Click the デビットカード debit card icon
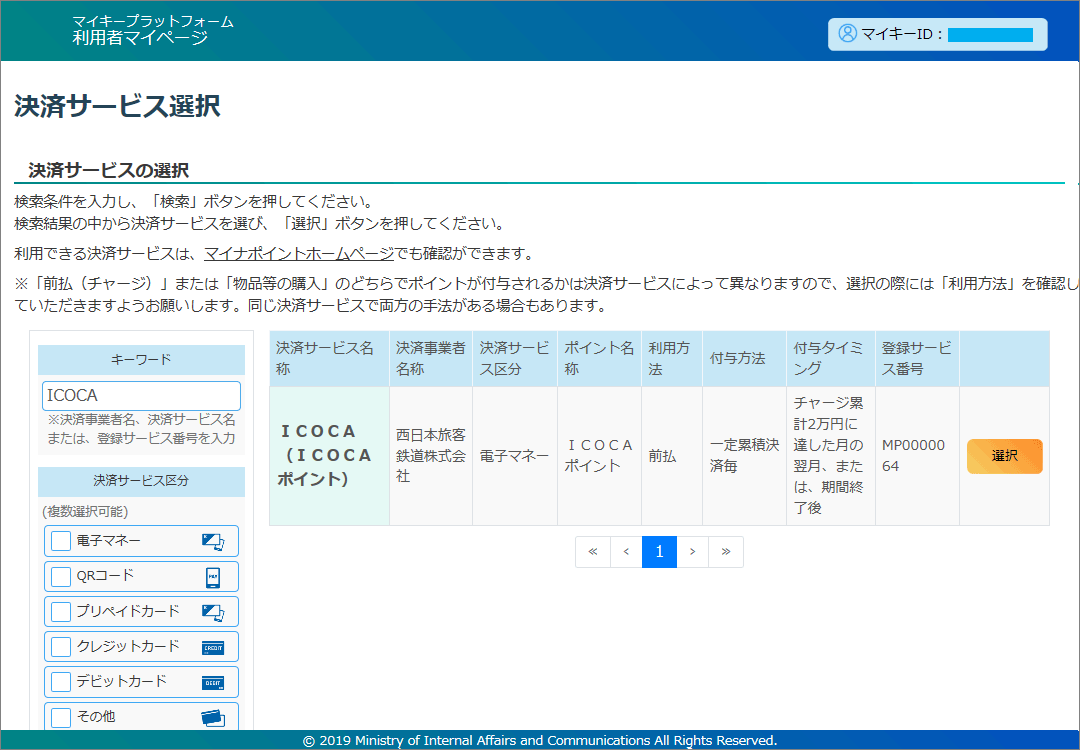The width and height of the screenshot is (1080, 750). tap(213, 683)
